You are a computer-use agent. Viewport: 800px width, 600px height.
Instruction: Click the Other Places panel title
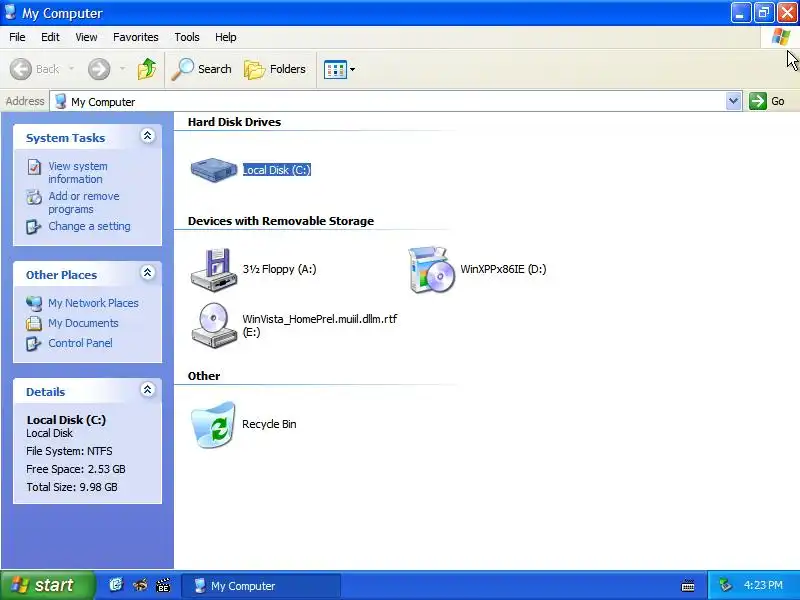pyautogui.click(x=61, y=275)
